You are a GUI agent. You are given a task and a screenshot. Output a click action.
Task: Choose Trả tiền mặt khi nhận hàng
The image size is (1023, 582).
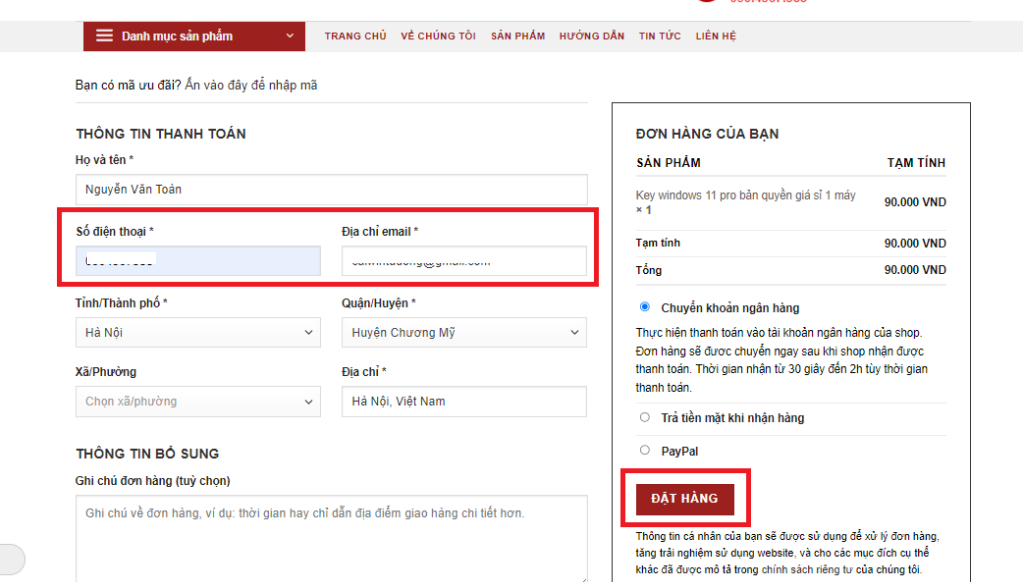pos(645,417)
